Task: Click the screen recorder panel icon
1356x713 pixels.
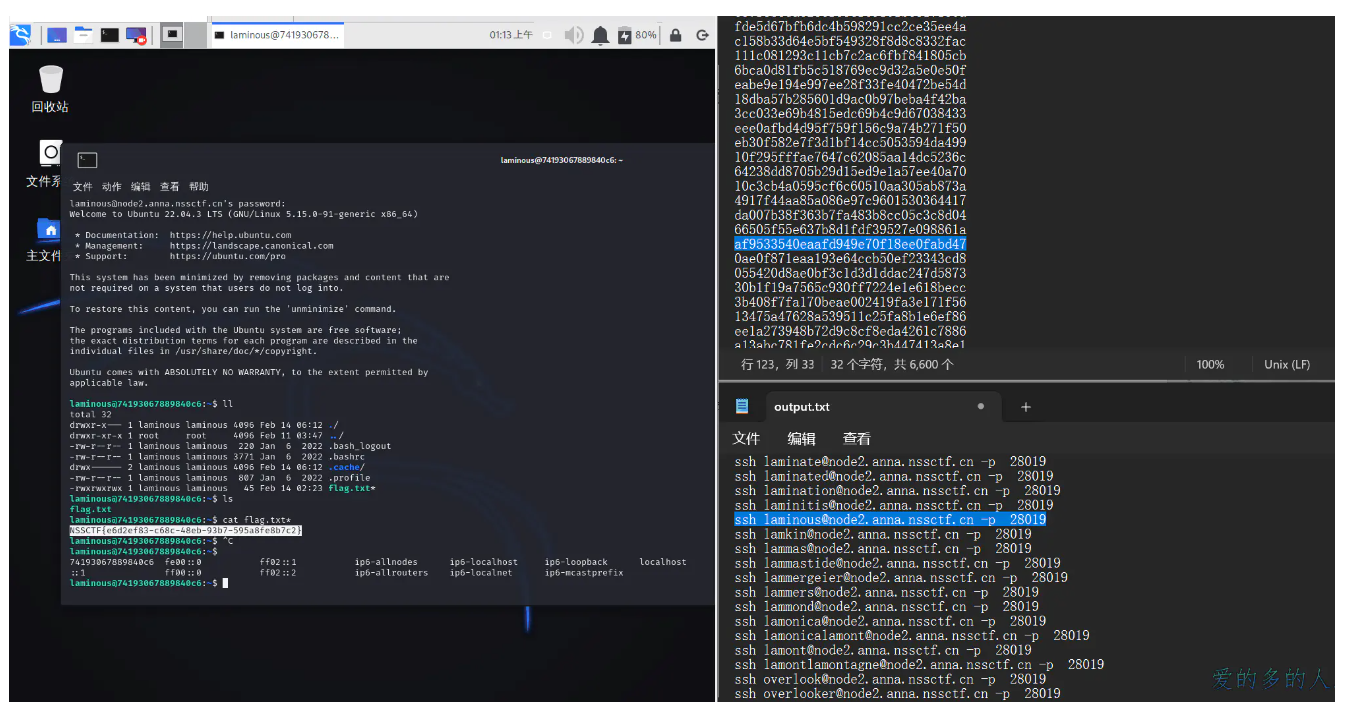Action: [x=135, y=35]
